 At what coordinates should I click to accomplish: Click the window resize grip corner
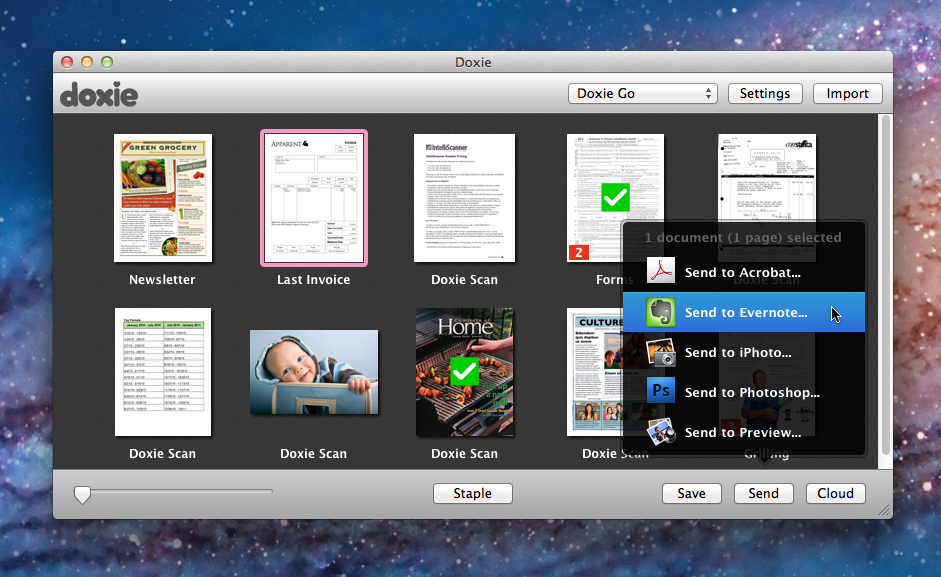(x=883, y=510)
